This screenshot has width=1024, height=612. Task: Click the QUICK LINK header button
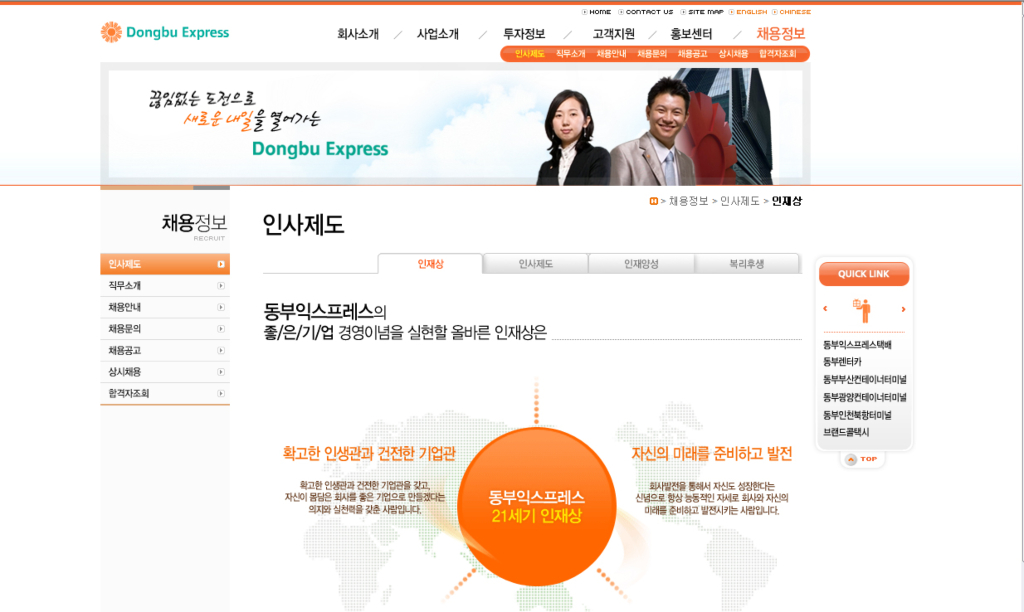[863, 274]
